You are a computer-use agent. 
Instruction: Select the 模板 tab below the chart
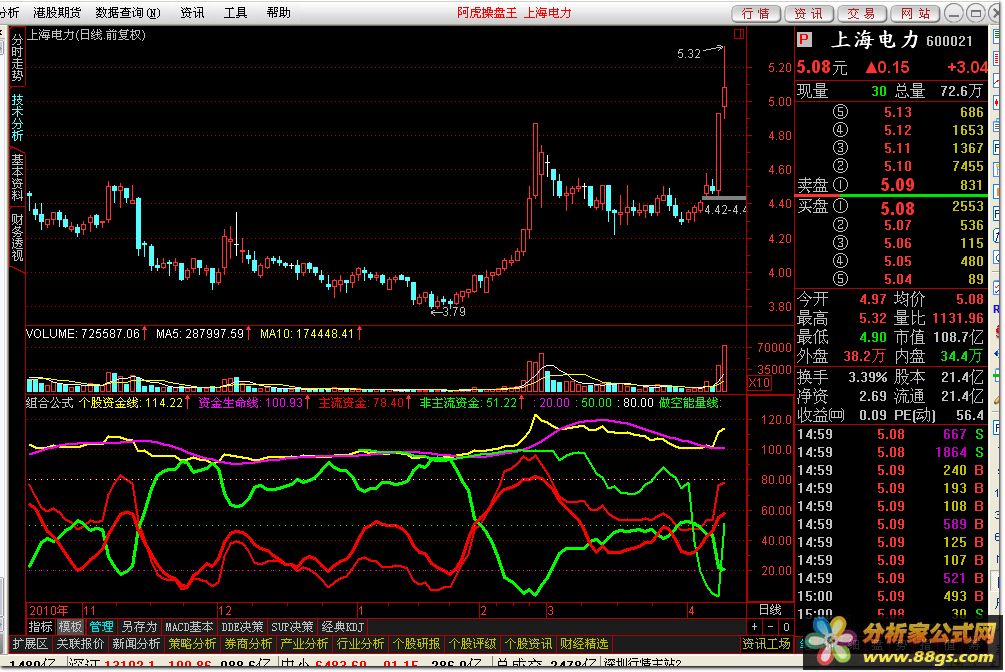pyautogui.click(x=70, y=626)
